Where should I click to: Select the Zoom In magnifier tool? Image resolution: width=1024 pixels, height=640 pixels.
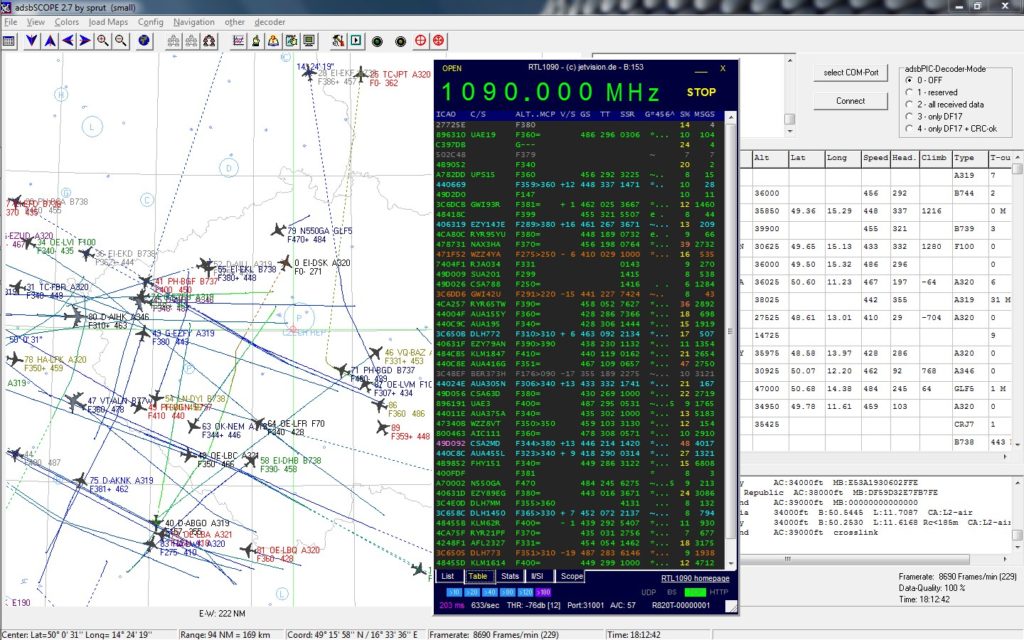coord(102,41)
